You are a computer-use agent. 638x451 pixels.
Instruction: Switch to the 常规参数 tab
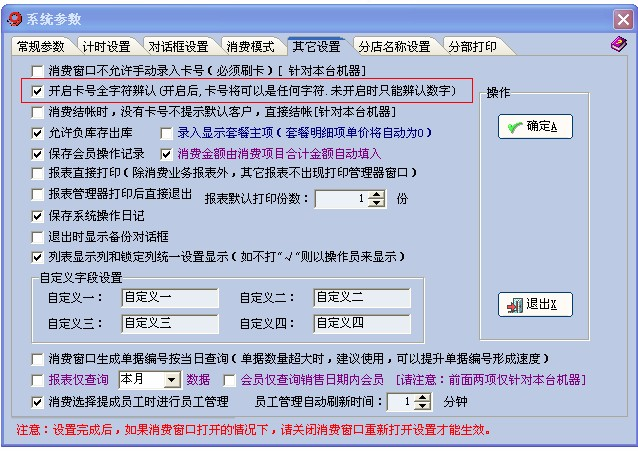pos(41,47)
